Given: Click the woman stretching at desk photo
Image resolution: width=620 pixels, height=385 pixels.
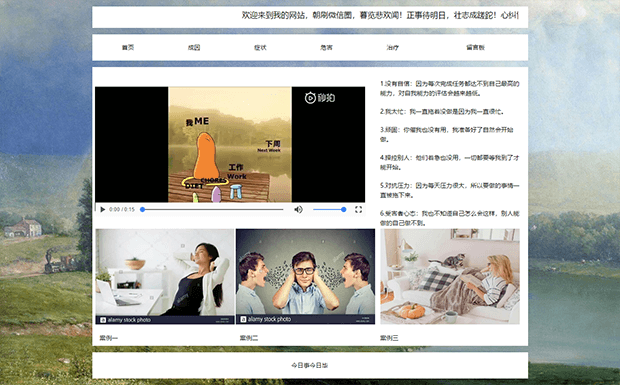Looking at the screenshot, I should (165, 276).
